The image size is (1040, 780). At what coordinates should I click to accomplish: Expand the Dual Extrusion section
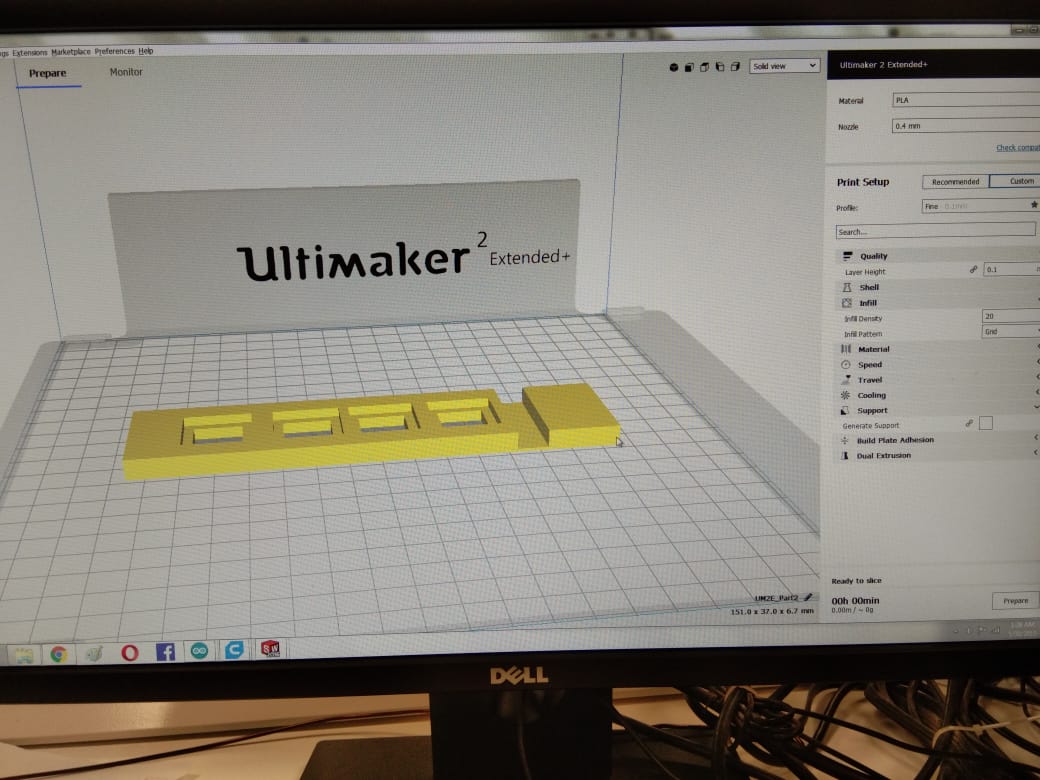coord(937,456)
